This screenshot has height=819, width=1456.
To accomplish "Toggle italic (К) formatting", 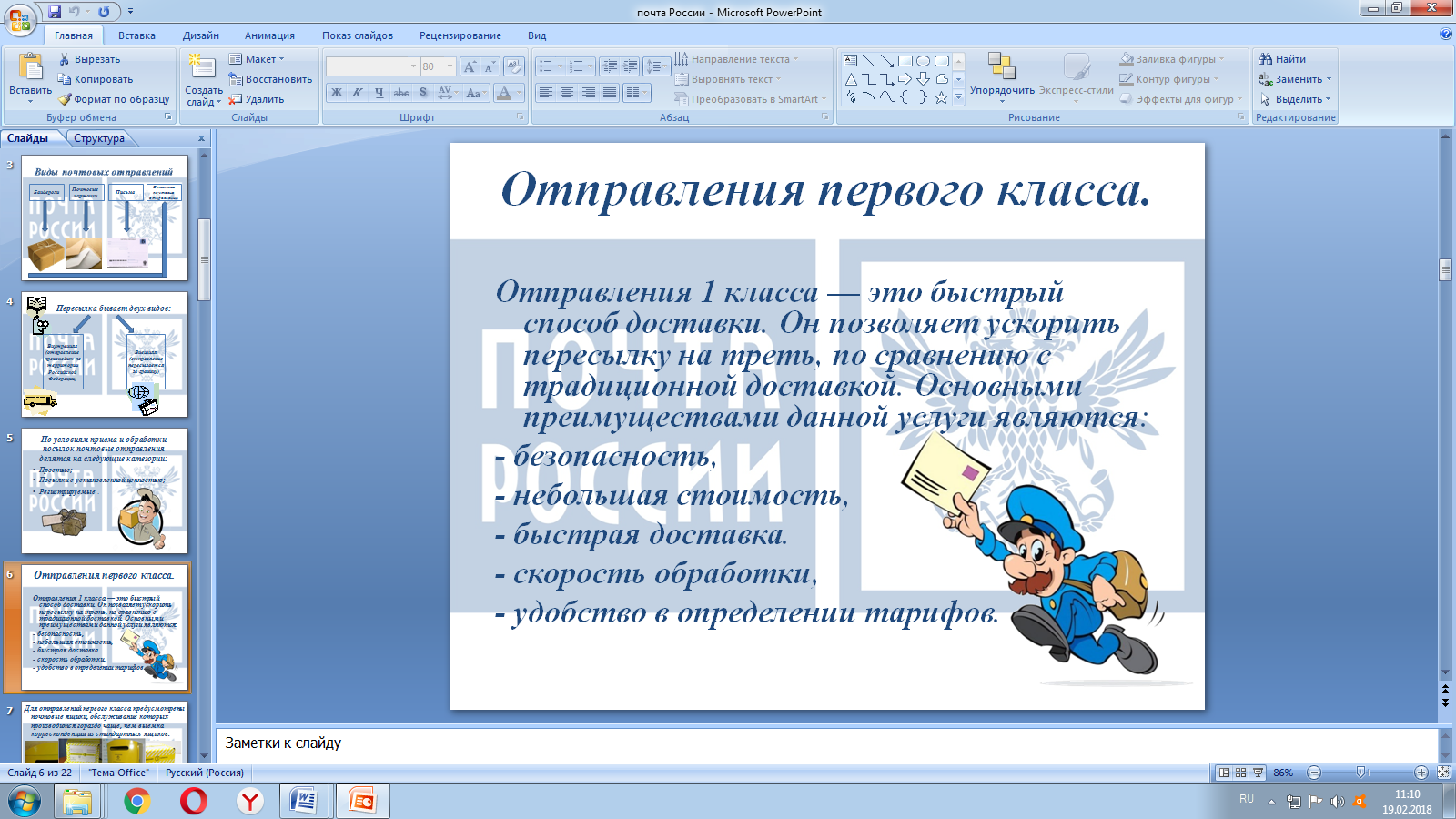I will (358, 93).
